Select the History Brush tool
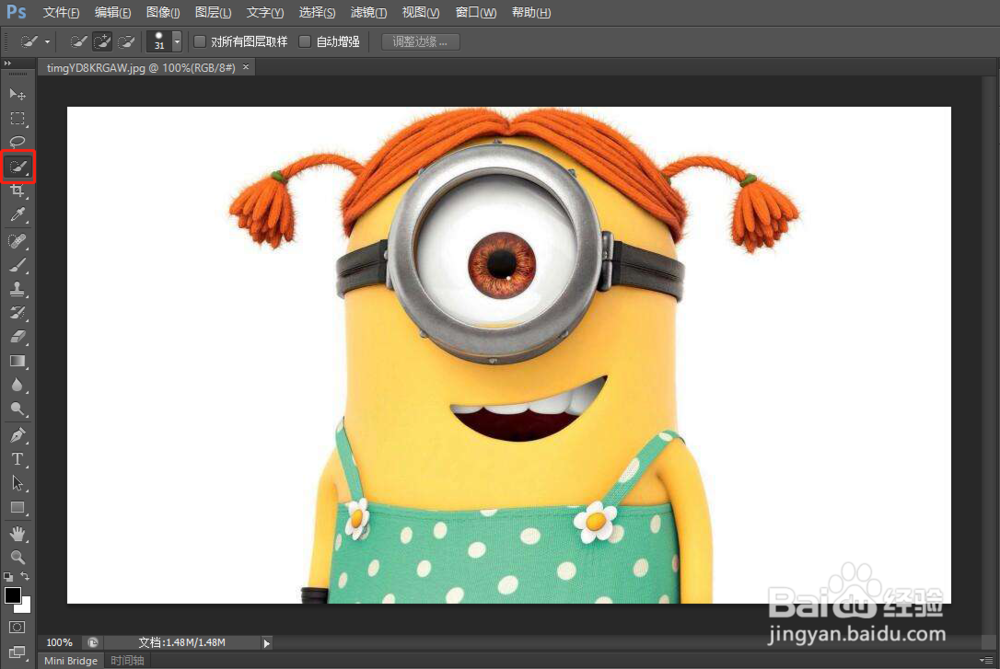This screenshot has height=669, width=1000. pos(17,312)
